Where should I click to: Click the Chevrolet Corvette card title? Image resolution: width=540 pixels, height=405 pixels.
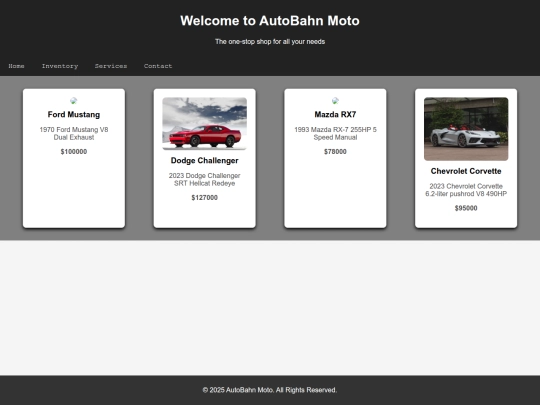pos(466,171)
